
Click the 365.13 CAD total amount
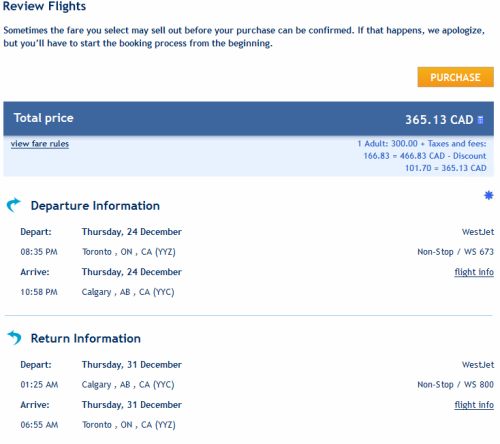point(439,120)
